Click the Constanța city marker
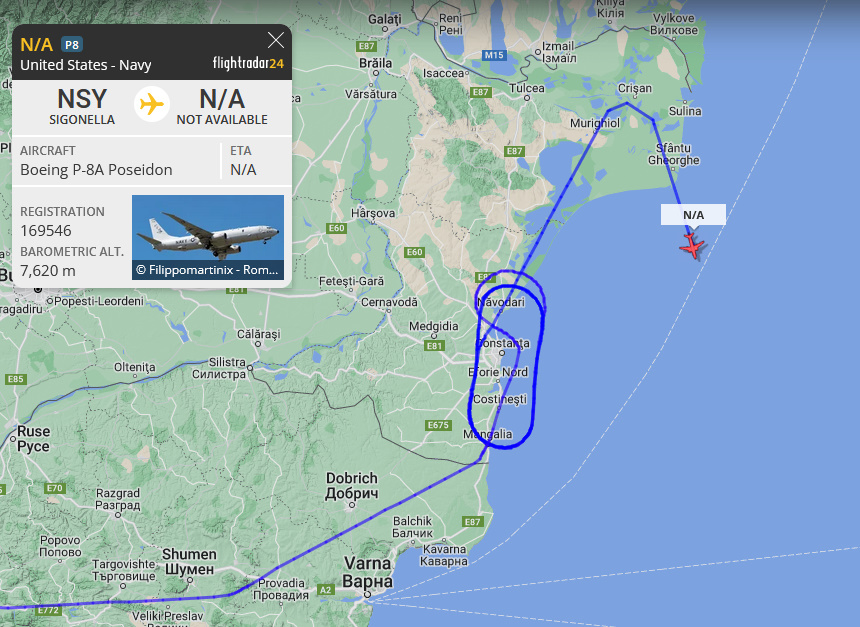 (501, 353)
